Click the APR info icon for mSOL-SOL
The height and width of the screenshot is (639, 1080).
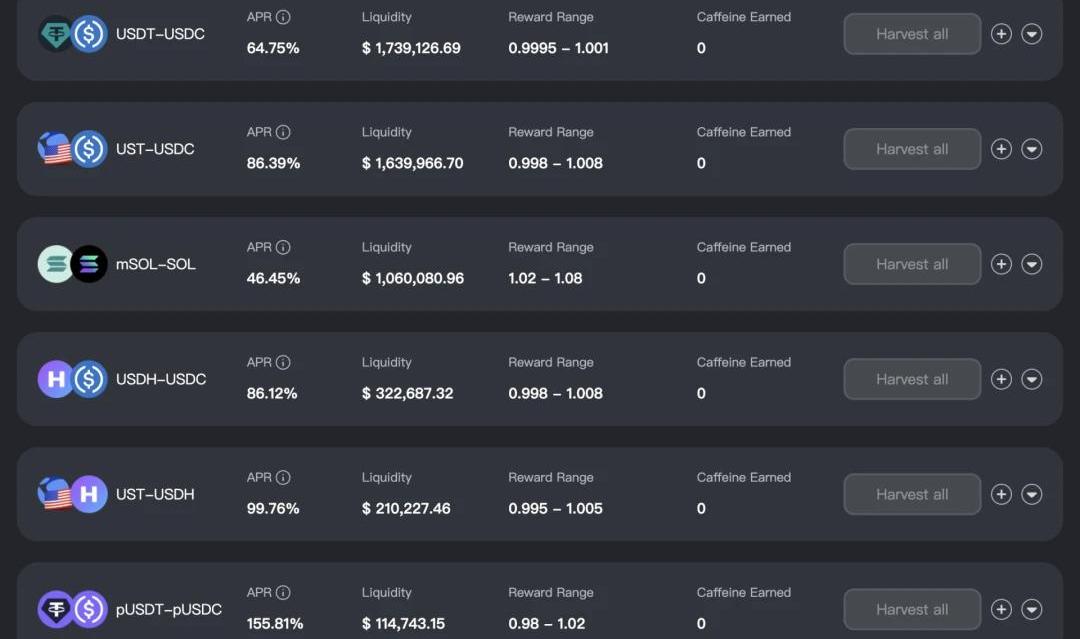click(x=283, y=247)
